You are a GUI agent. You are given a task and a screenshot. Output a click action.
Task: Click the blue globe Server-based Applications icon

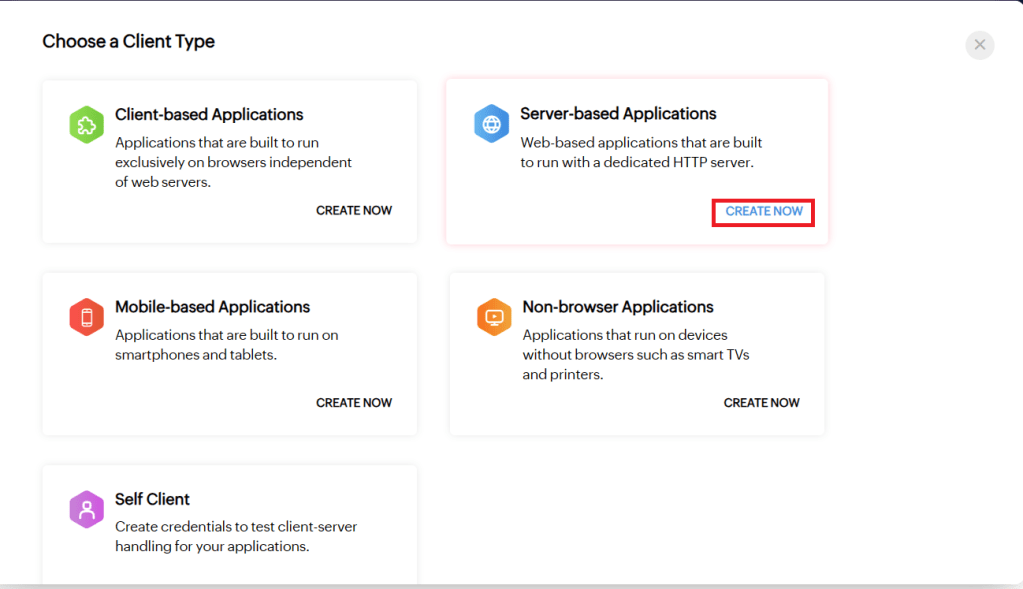[x=491, y=124]
